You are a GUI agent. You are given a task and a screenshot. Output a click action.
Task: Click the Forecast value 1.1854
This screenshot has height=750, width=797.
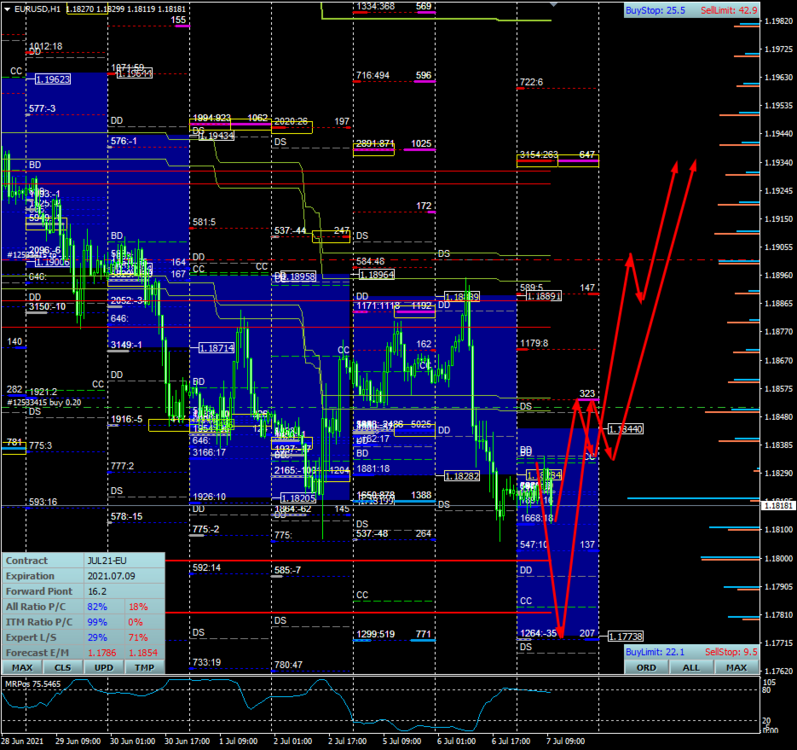[143, 652]
